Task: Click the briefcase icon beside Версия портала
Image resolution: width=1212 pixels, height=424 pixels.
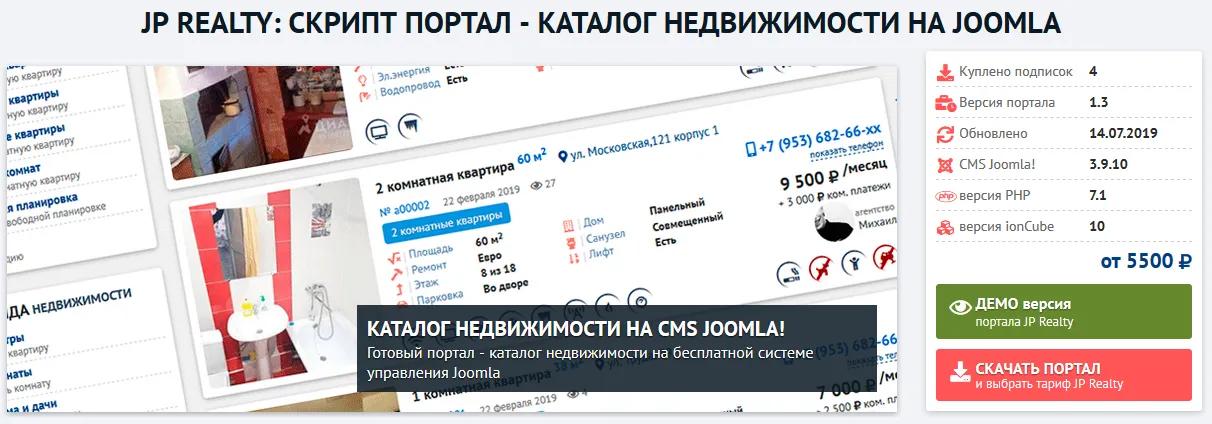Action: (x=945, y=103)
